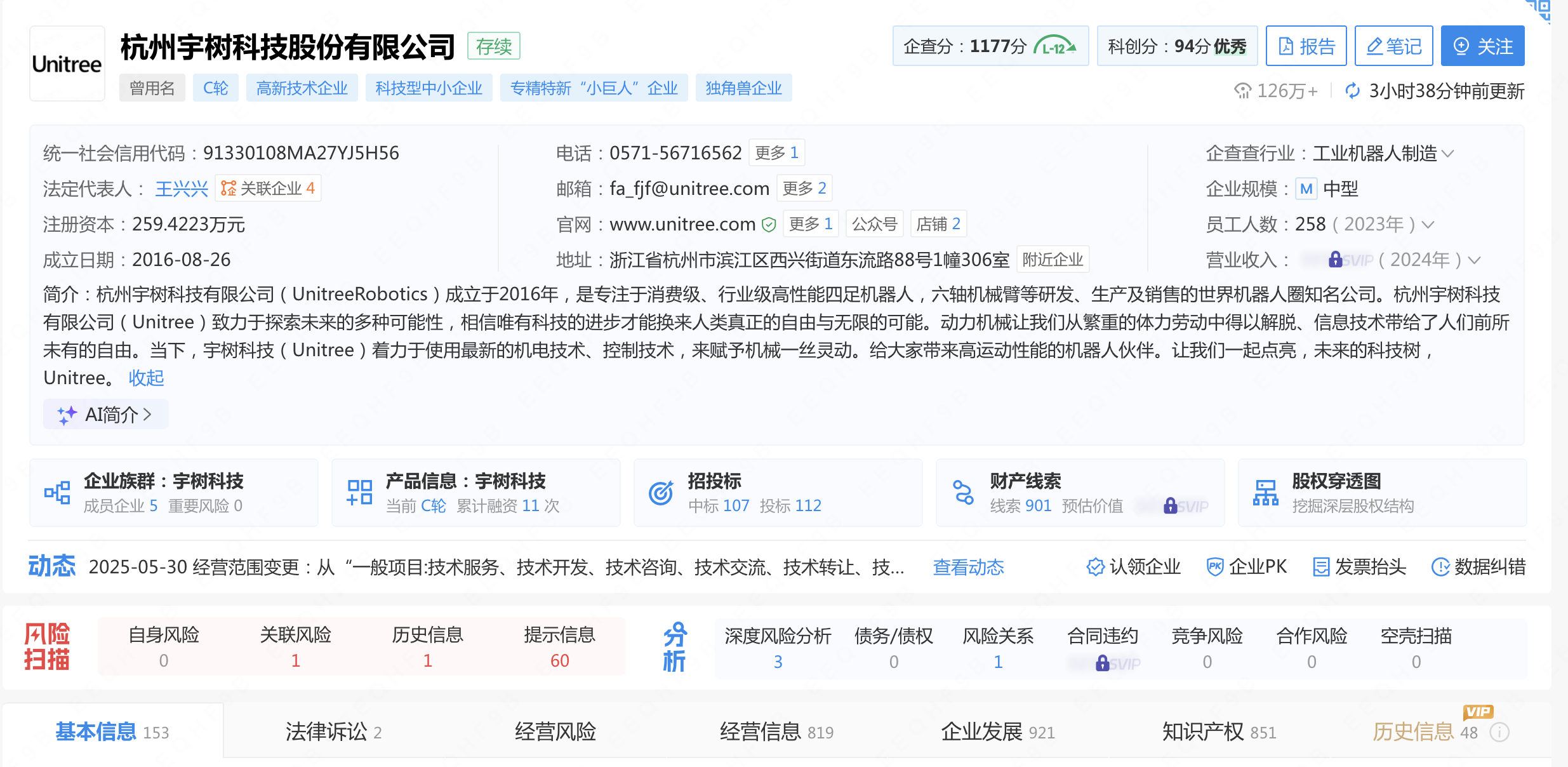Click 线索 901 count
The width and height of the screenshot is (1568, 767).
pos(1021,506)
